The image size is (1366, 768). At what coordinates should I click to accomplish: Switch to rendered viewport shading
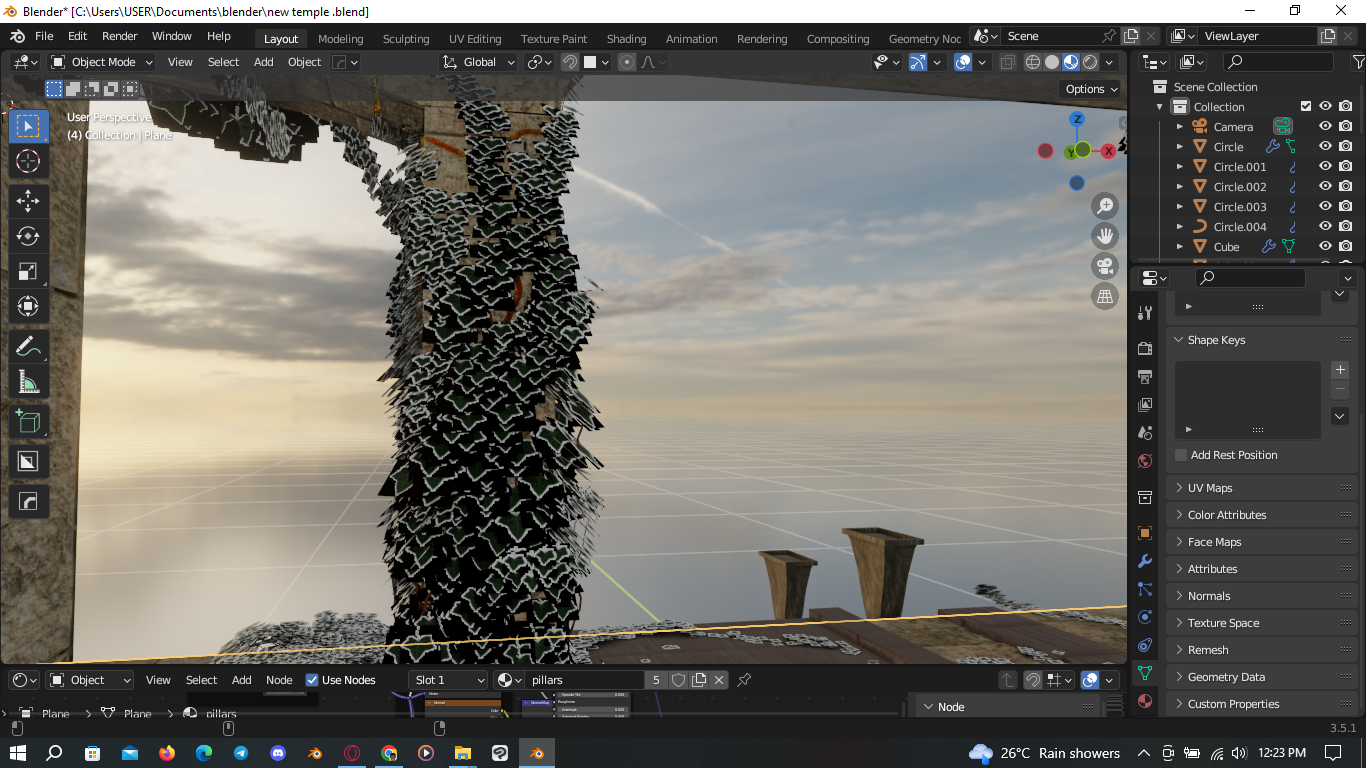point(1090,62)
